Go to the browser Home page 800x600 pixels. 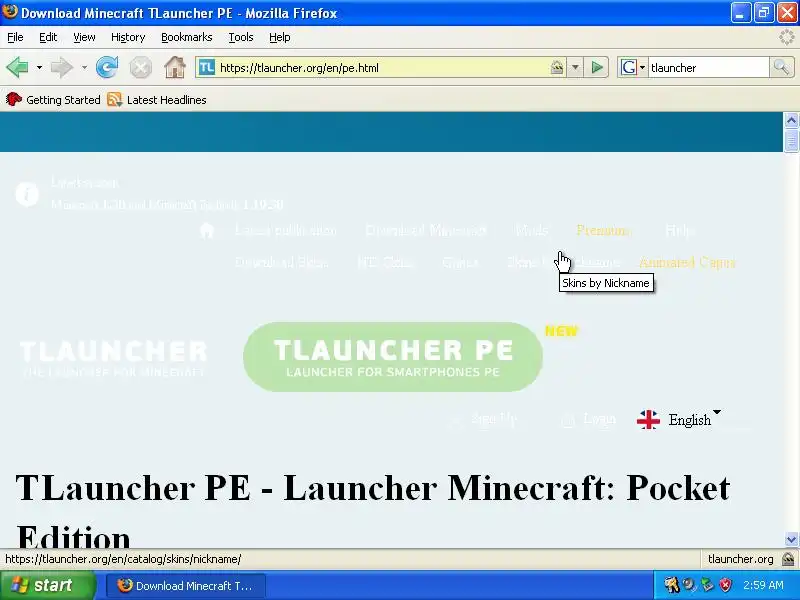174,67
